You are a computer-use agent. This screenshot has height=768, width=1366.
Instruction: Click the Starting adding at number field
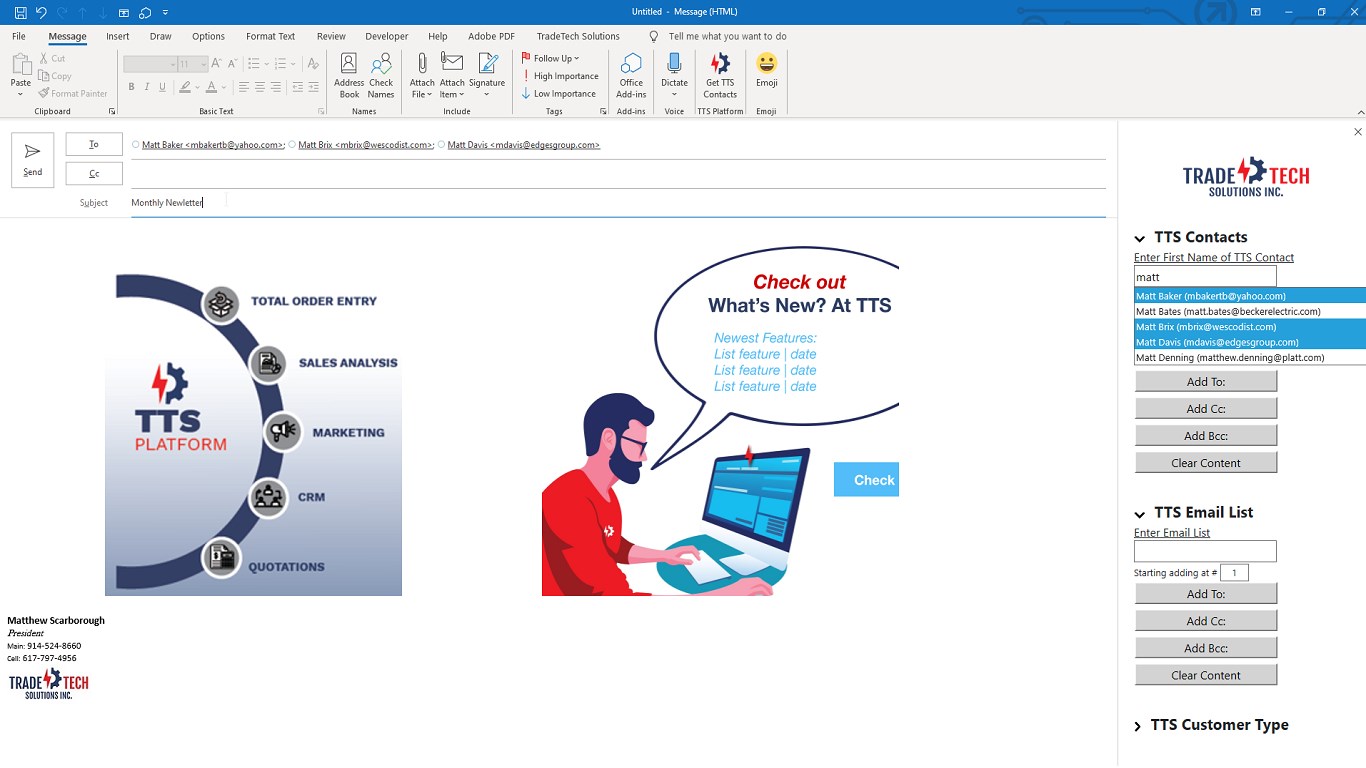click(x=1234, y=573)
